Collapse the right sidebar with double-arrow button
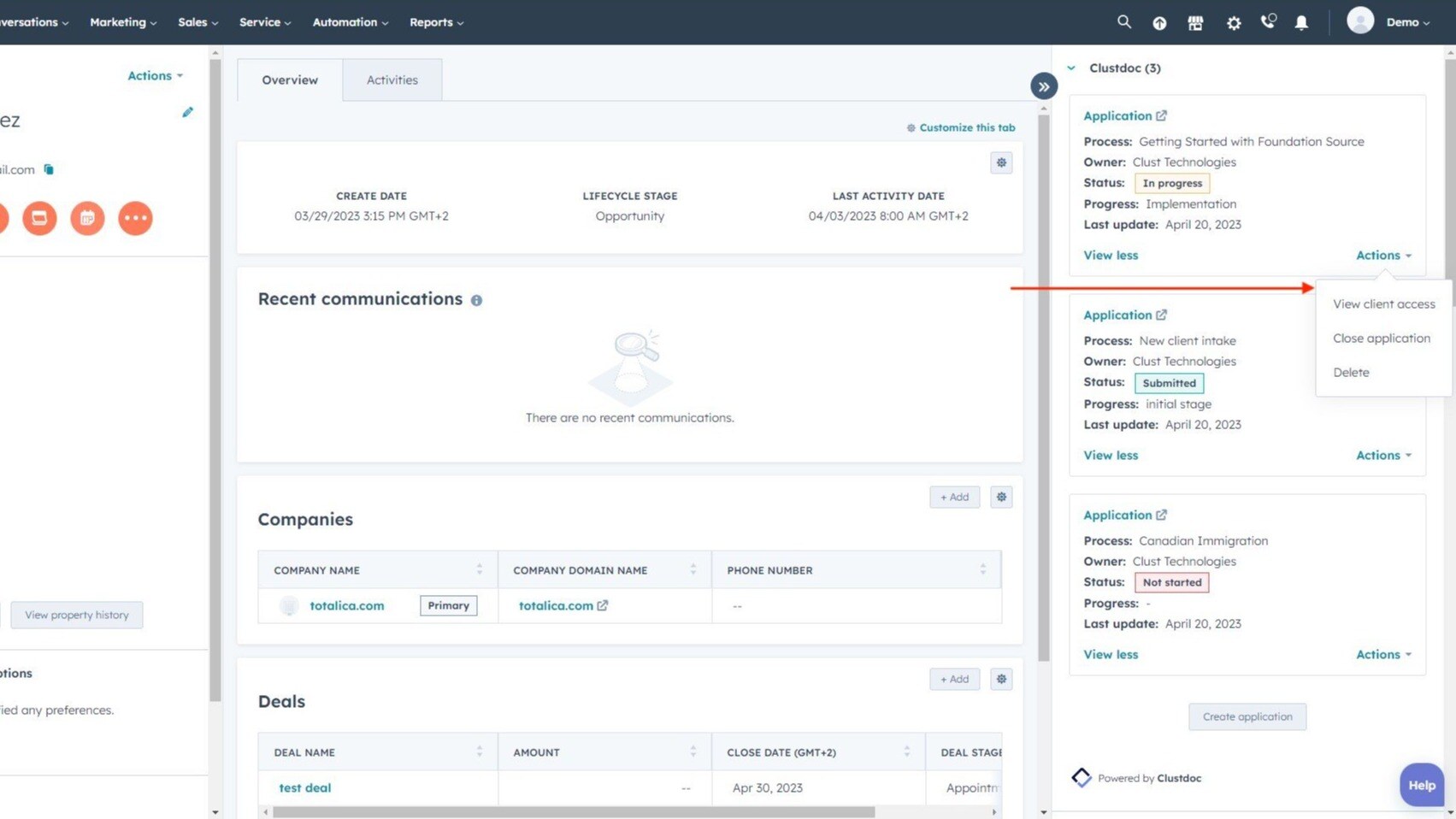Viewport: 1456px width, 819px height. 1043,86
